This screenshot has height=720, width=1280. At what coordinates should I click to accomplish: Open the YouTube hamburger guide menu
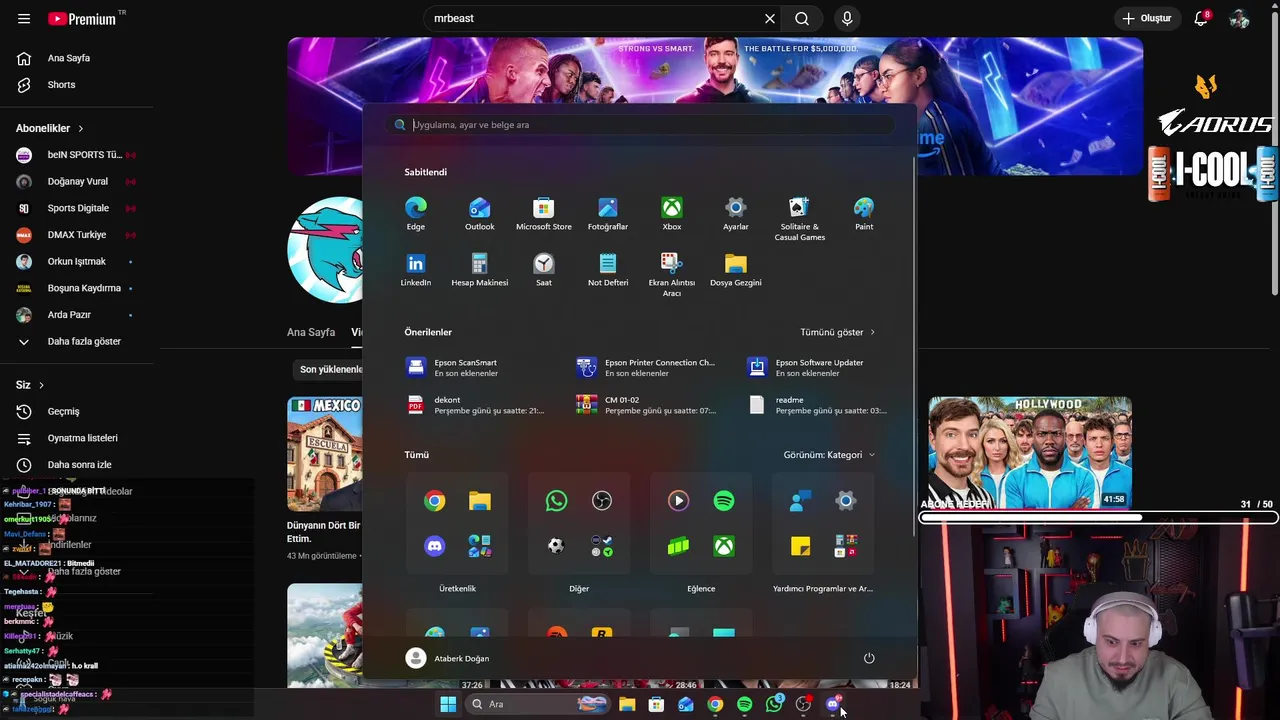point(24,18)
